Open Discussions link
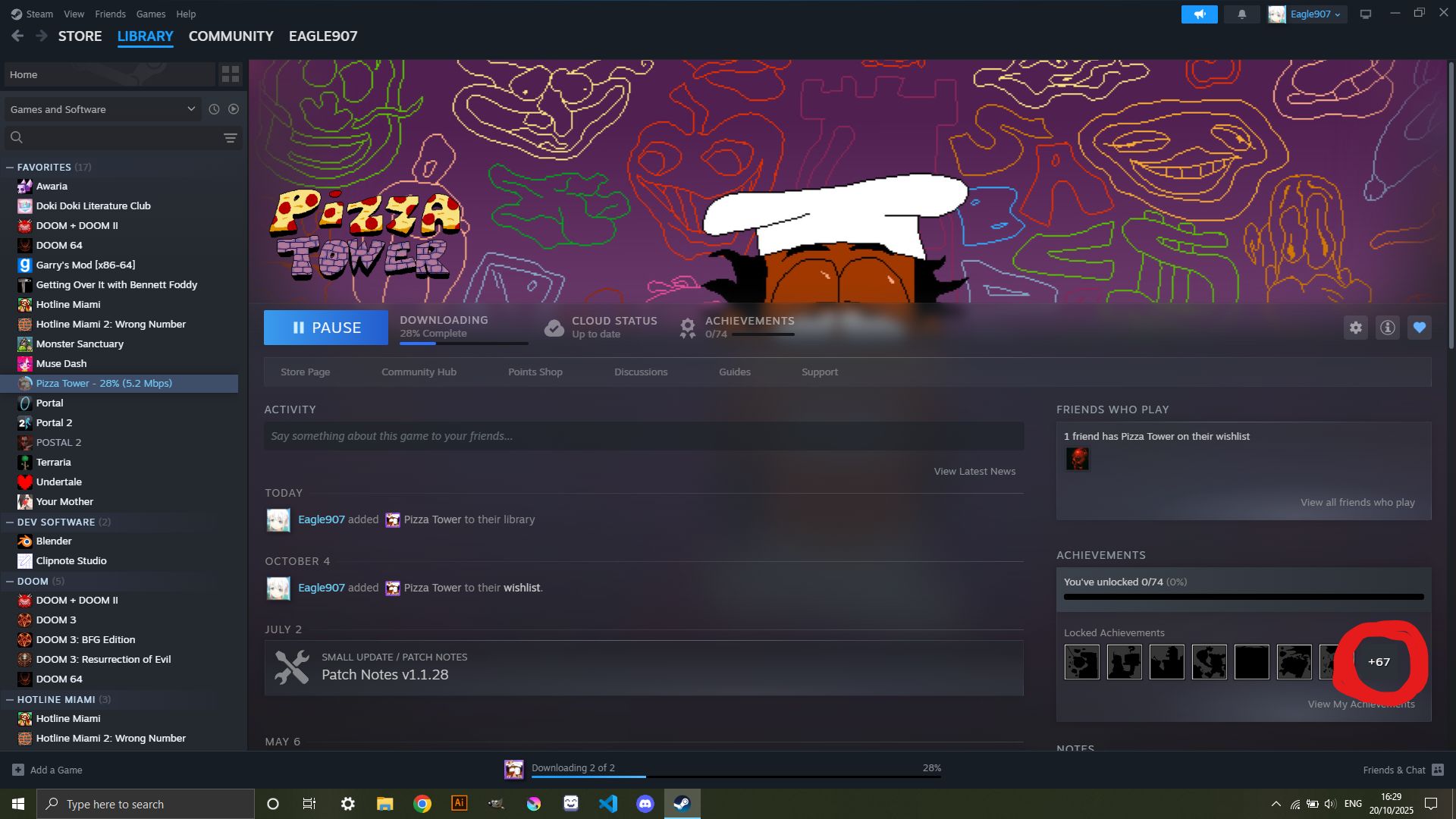 click(641, 372)
